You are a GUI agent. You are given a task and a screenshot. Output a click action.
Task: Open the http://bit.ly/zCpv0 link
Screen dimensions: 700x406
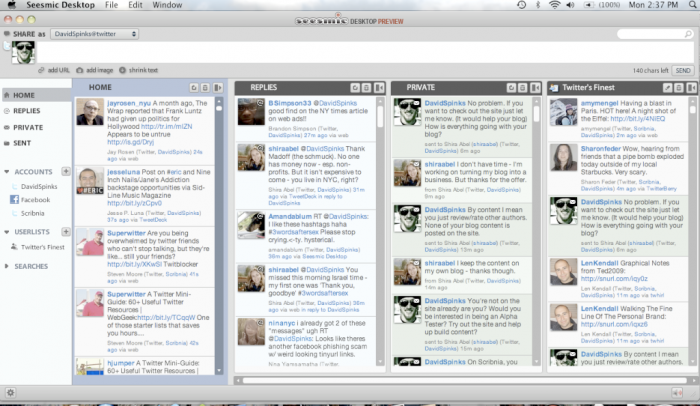click(x=134, y=203)
